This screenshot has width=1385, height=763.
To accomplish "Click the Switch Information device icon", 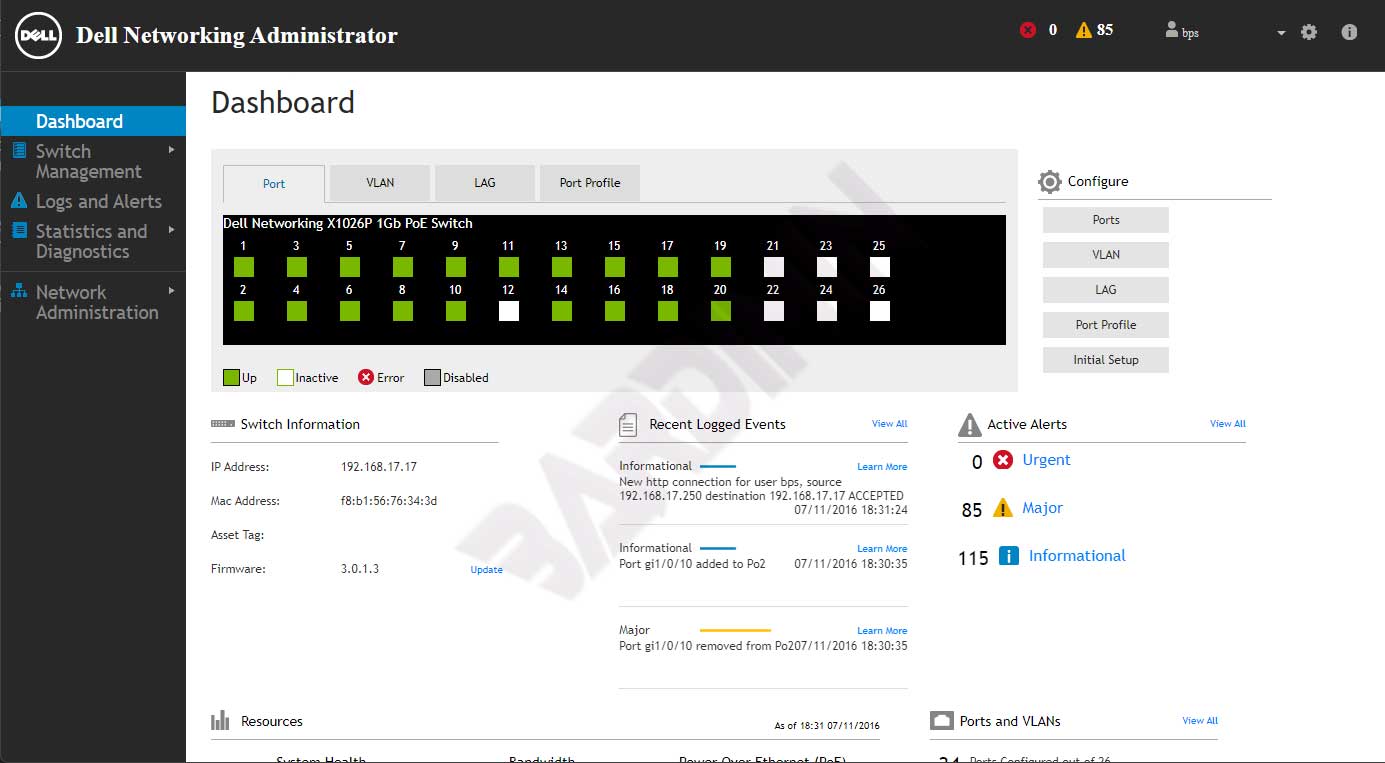I will pos(223,424).
